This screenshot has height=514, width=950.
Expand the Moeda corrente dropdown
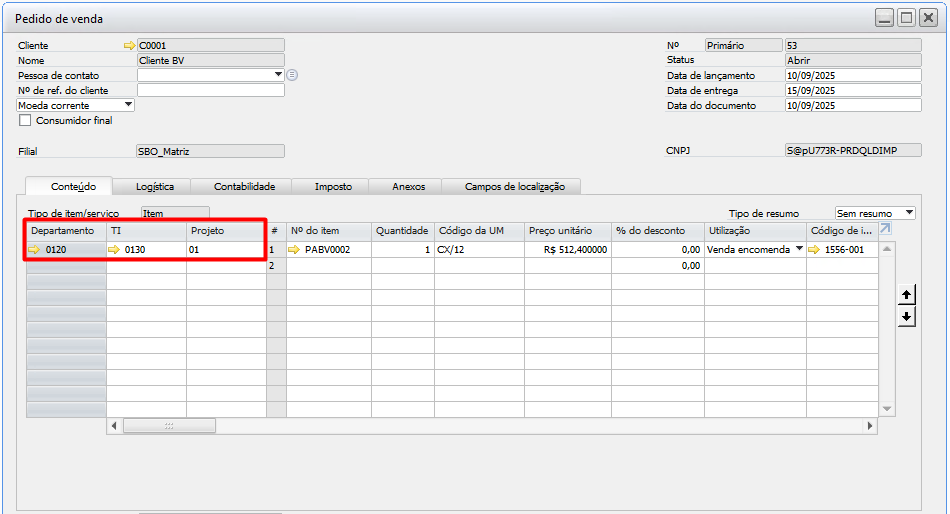[128, 105]
